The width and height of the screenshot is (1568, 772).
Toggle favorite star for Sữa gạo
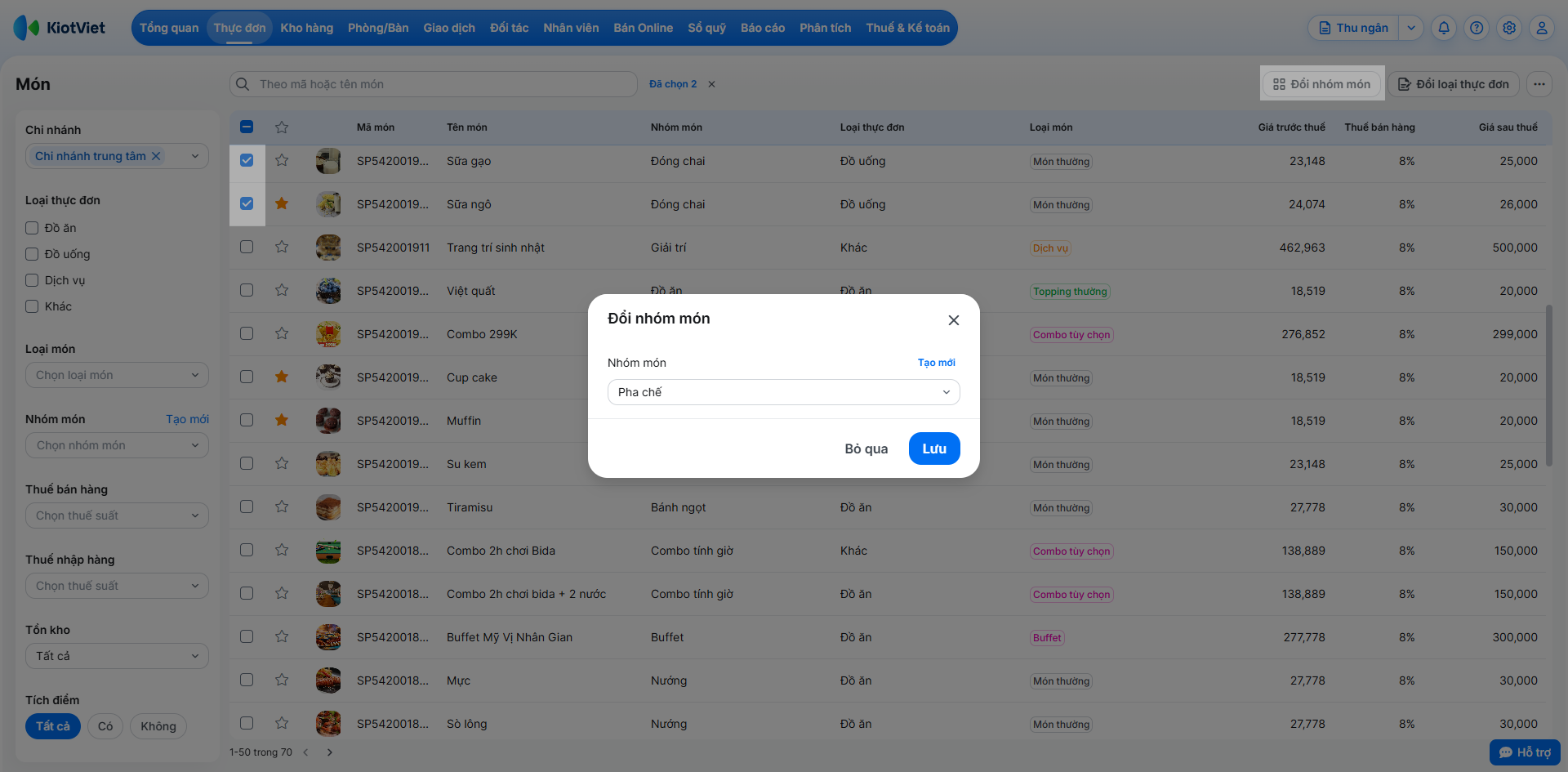282,160
